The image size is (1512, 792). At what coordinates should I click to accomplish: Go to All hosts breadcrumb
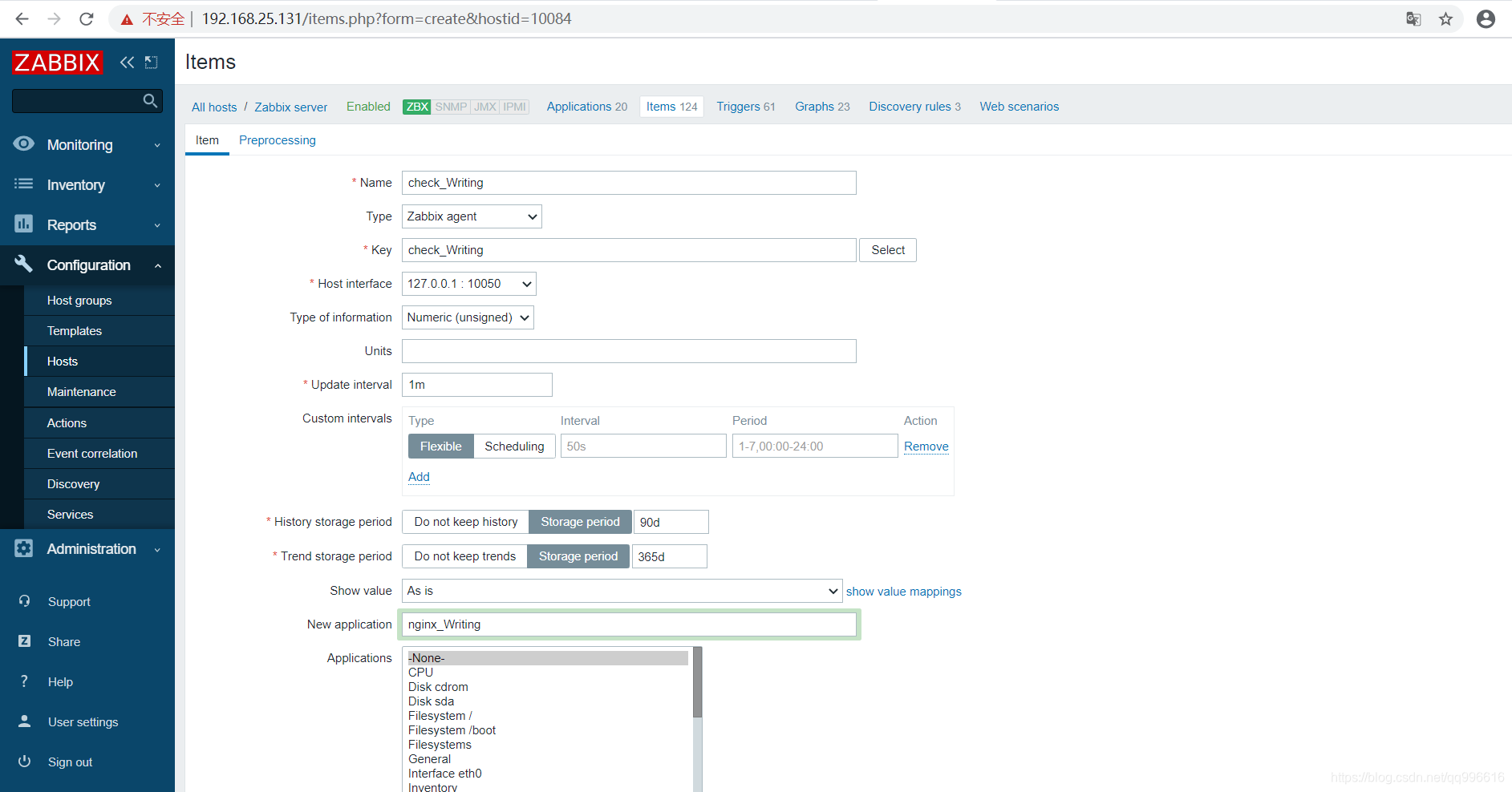click(x=214, y=107)
